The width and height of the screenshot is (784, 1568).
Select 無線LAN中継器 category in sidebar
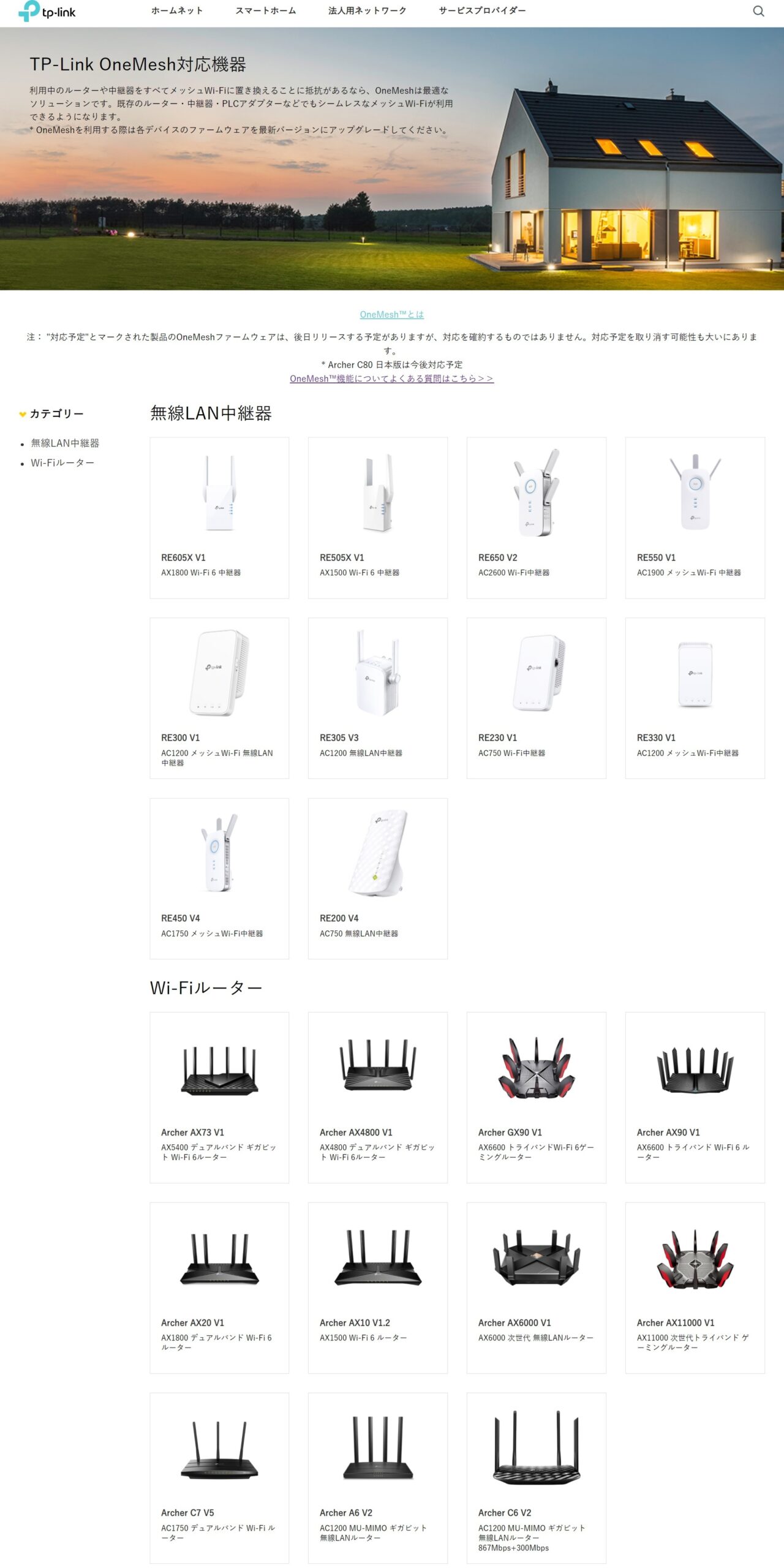coord(65,443)
